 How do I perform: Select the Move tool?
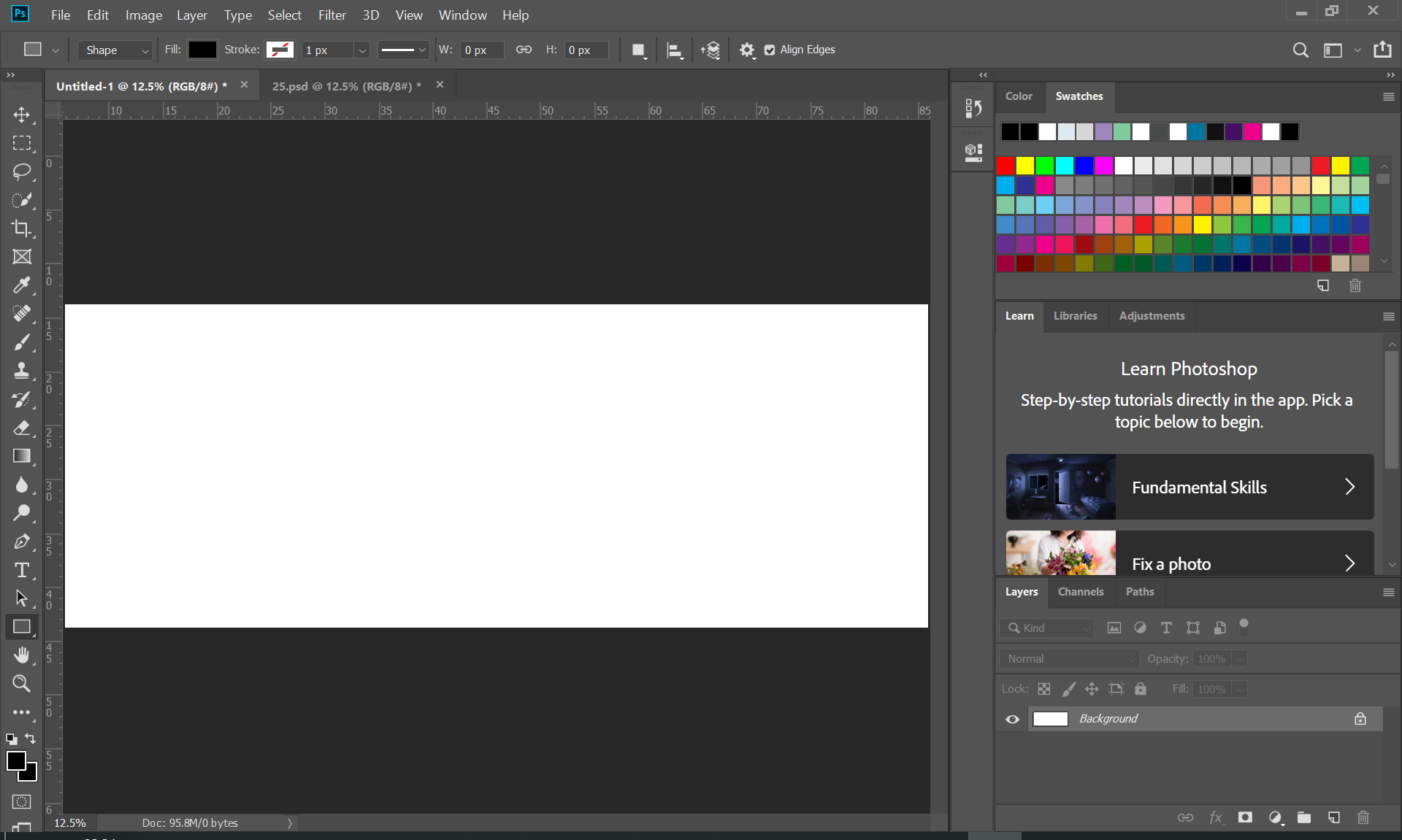[21, 115]
